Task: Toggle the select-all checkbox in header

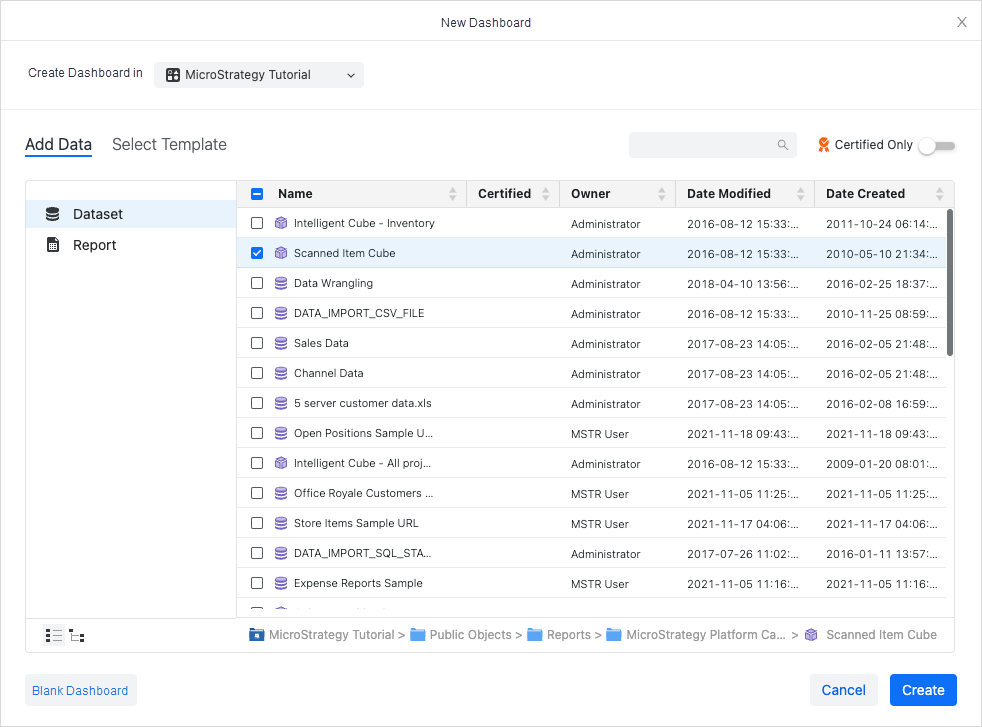Action: 257,194
